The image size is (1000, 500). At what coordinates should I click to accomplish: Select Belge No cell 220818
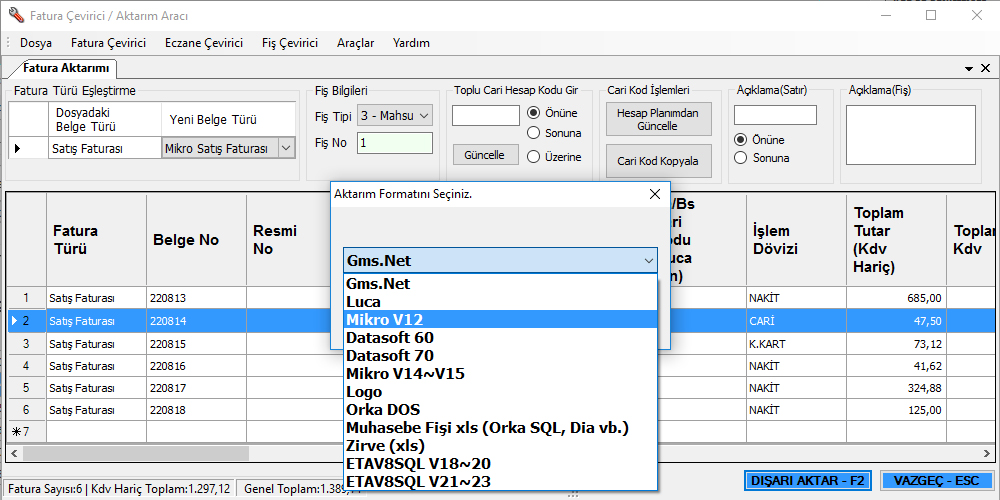point(196,410)
